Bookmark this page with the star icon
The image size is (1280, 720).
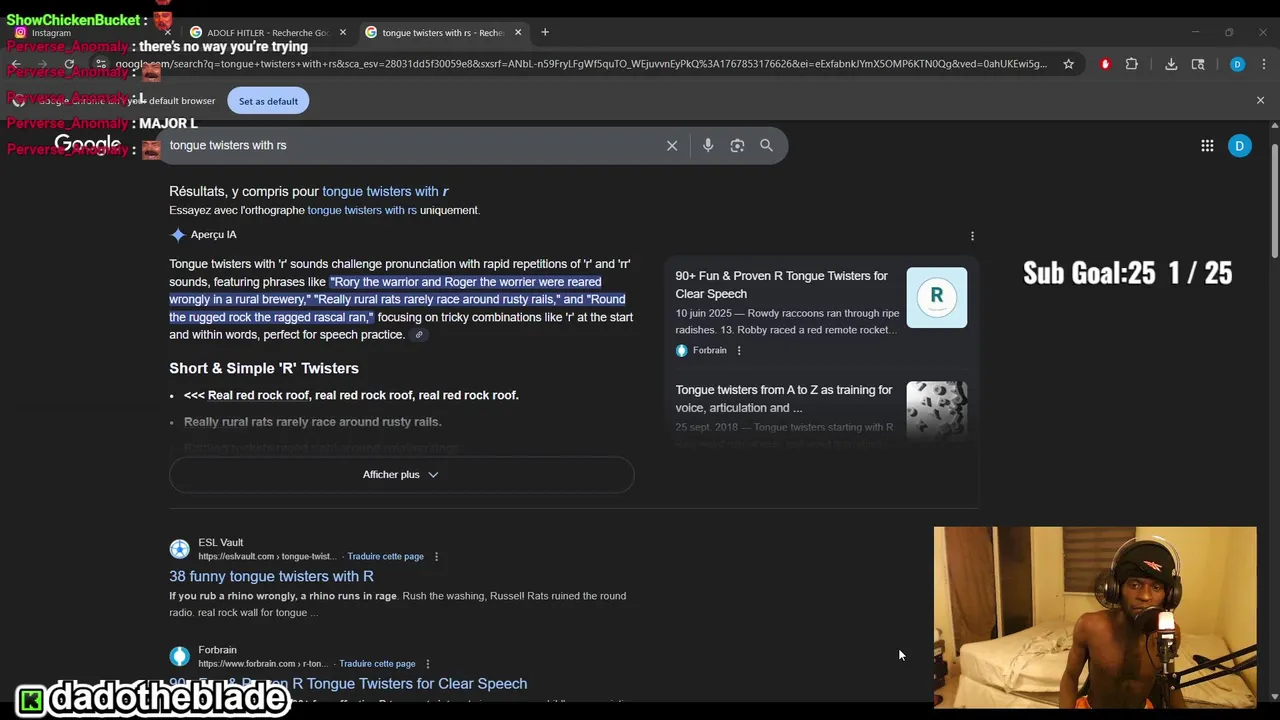(x=1068, y=64)
